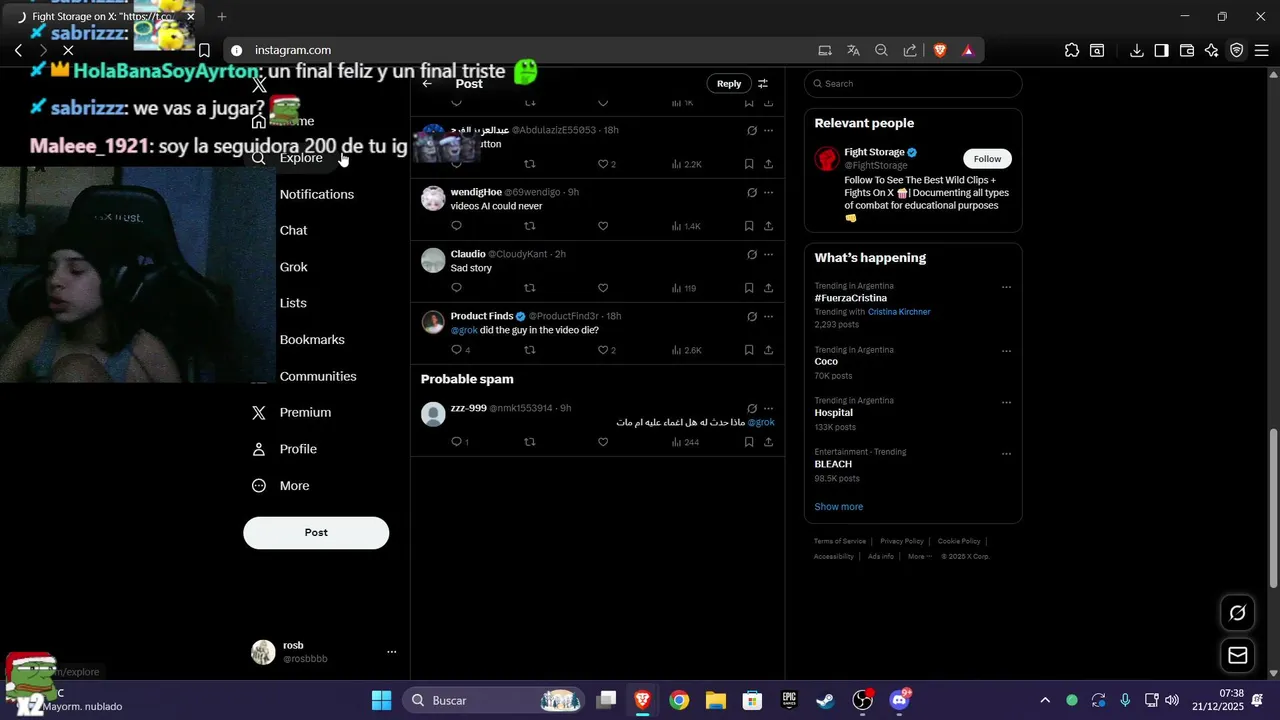Bookmark wendigHoe's comment
Viewport: 1280px width, 720px height.
[x=749, y=226]
